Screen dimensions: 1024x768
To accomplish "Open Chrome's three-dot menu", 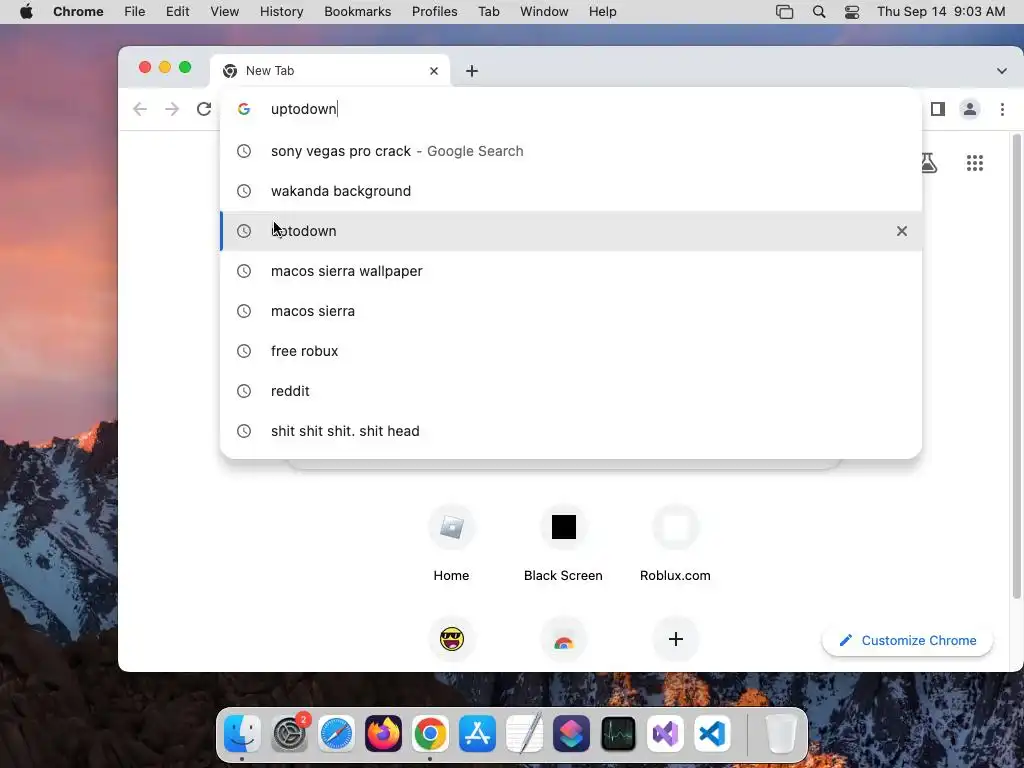I will [x=1002, y=109].
